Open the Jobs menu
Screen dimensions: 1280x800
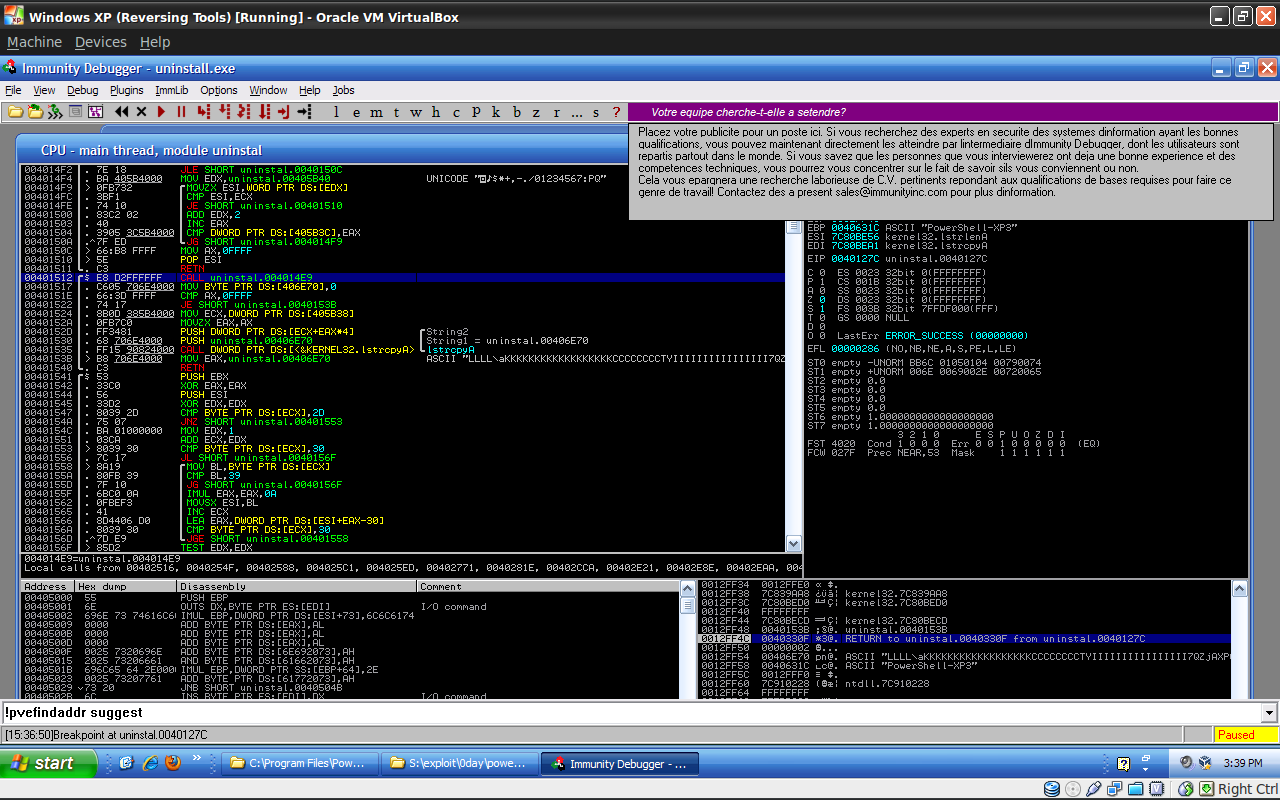(344, 90)
